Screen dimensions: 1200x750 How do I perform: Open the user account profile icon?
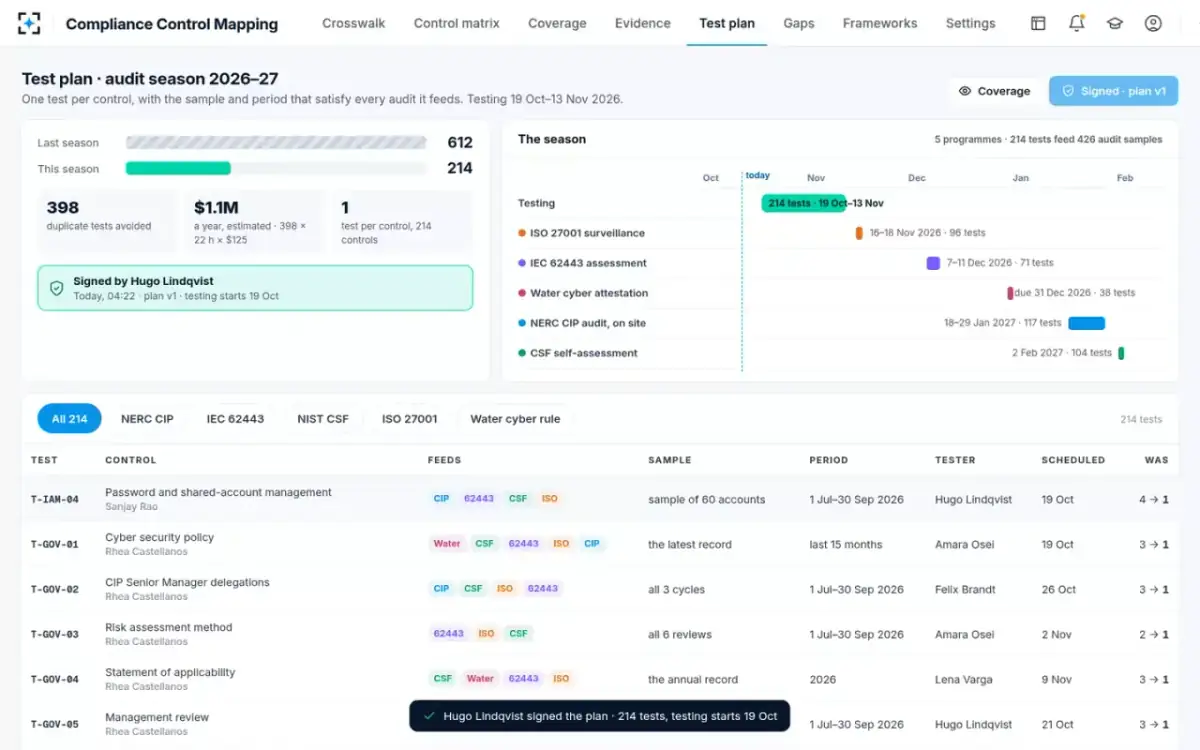(1153, 23)
